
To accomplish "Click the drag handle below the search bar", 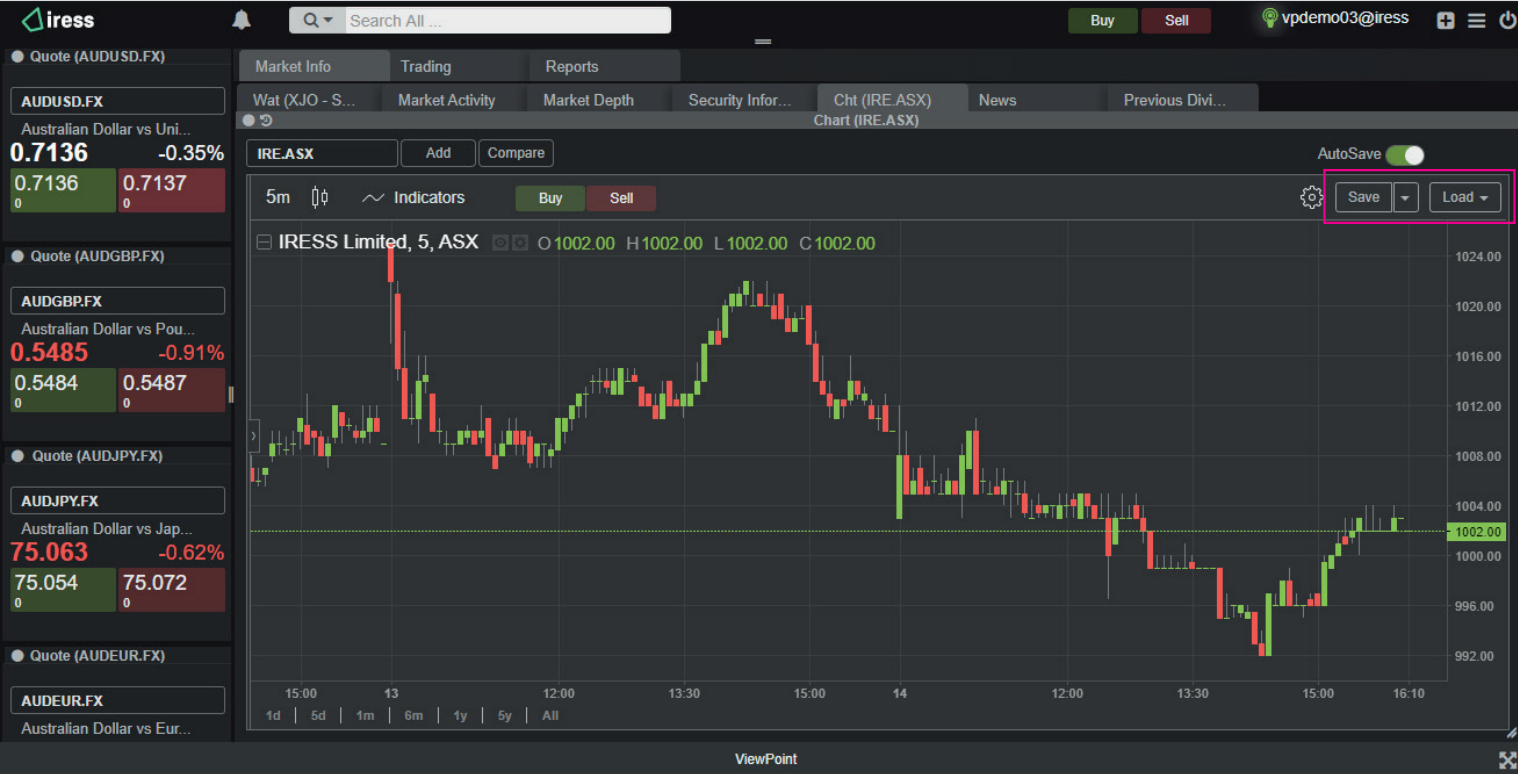I will (x=763, y=42).
